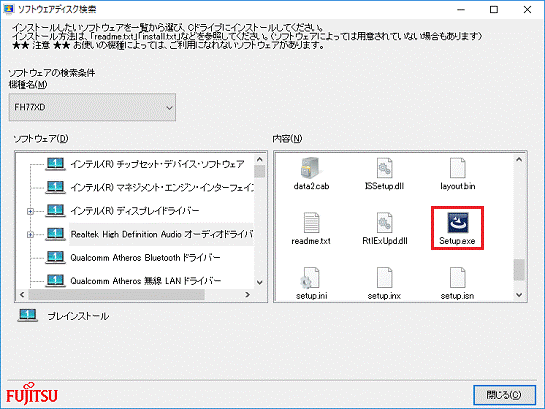
Task: Open the Setup.exe installer icon
Action: point(457,222)
